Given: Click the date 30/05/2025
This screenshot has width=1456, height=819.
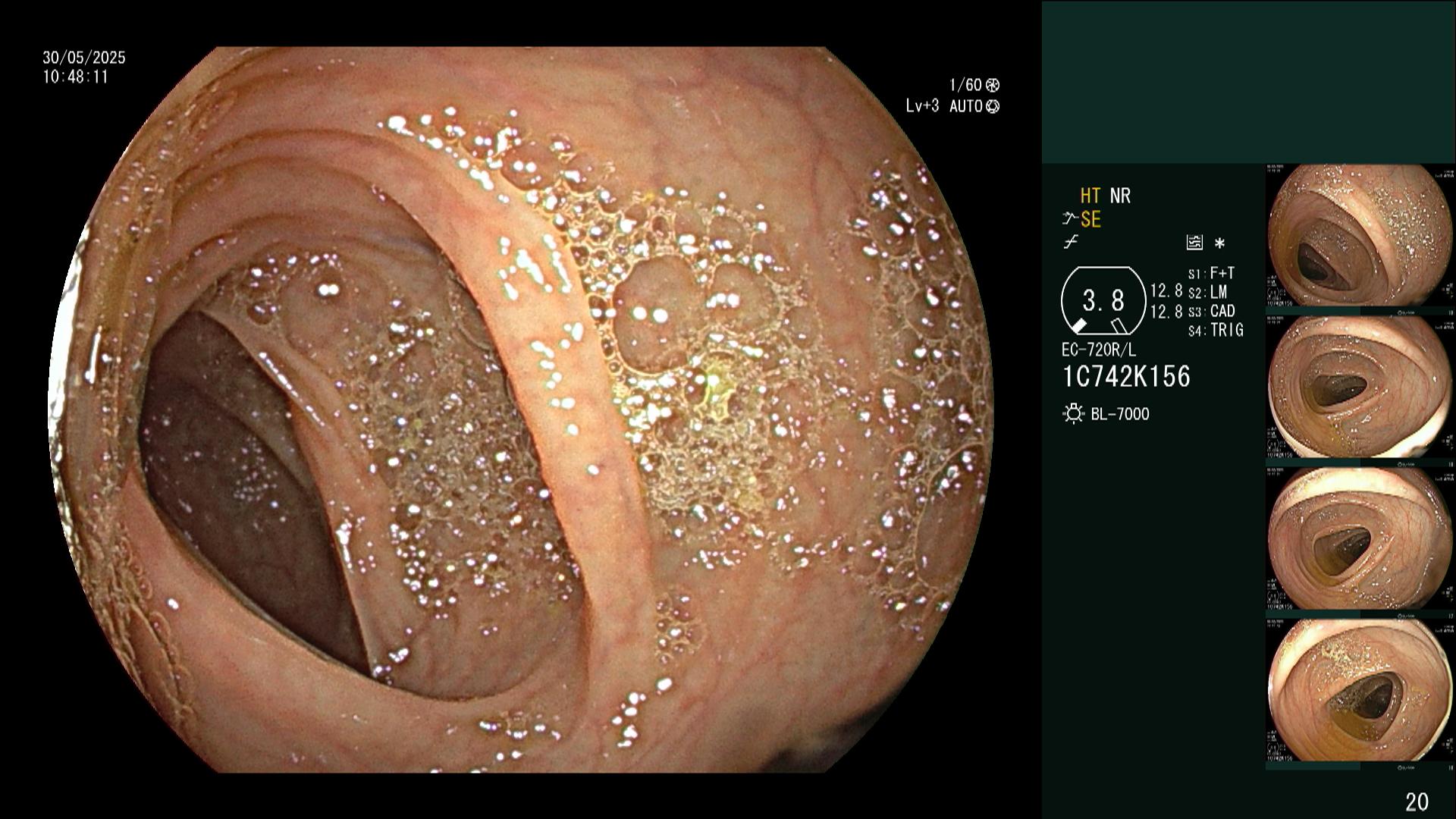Looking at the screenshot, I should pos(84,58).
